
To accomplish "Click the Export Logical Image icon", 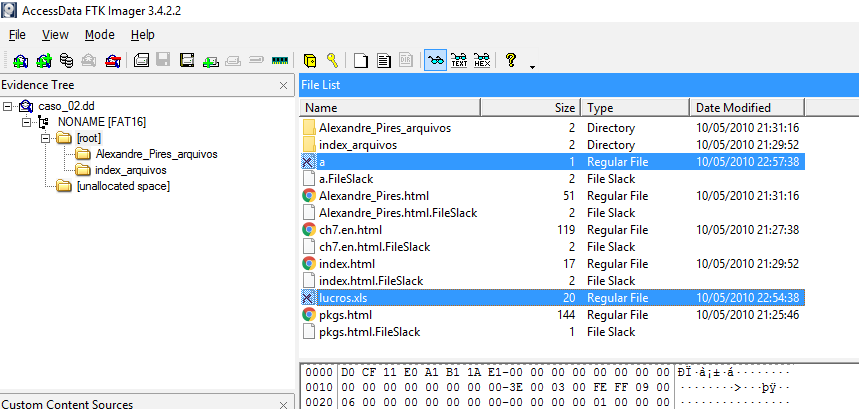I will [187, 60].
